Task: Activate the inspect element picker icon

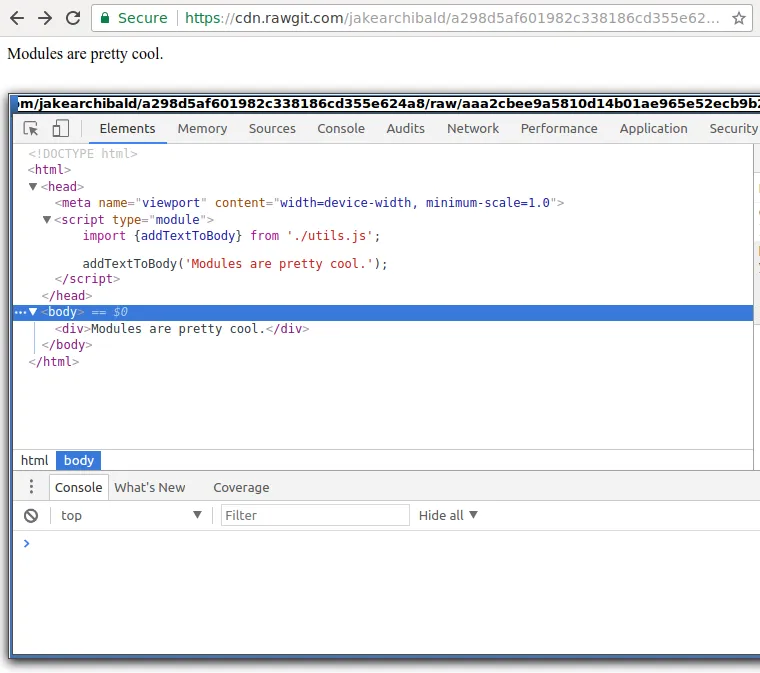Action: tap(31, 129)
